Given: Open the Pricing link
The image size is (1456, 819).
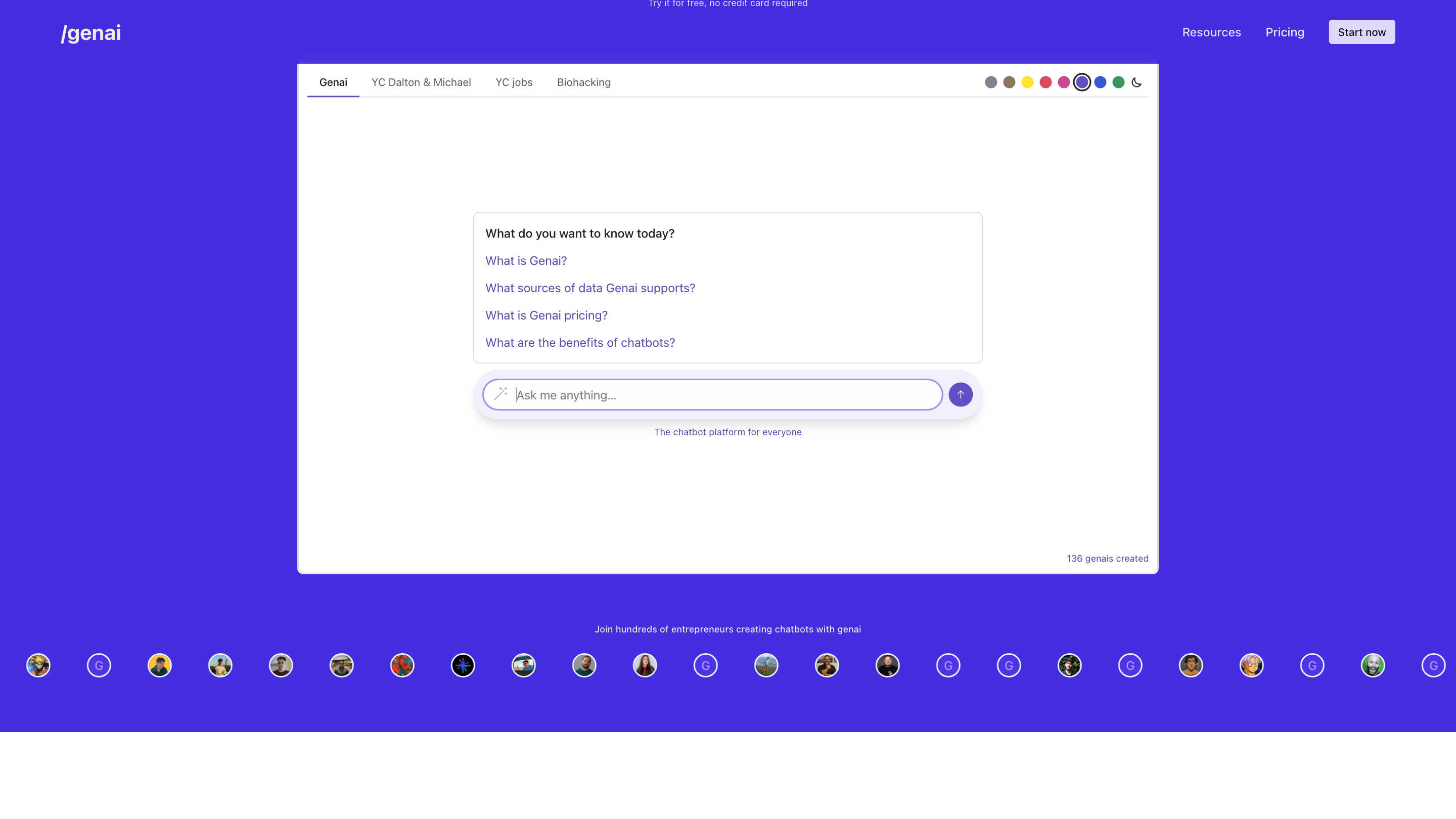Looking at the screenshot, I should (x=1285, y=32).
